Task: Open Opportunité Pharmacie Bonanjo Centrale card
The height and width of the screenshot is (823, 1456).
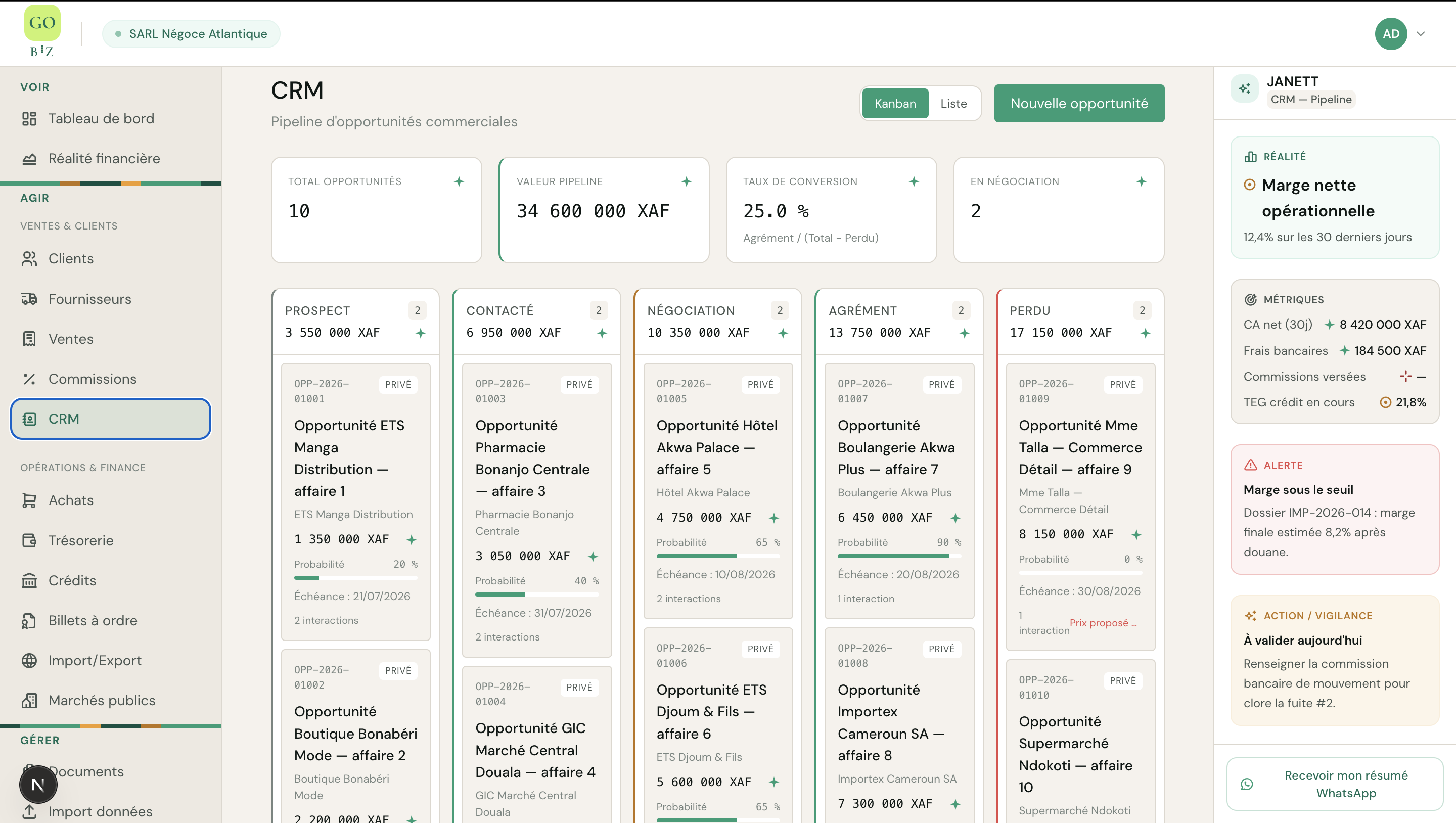Action: click(537, 511)
